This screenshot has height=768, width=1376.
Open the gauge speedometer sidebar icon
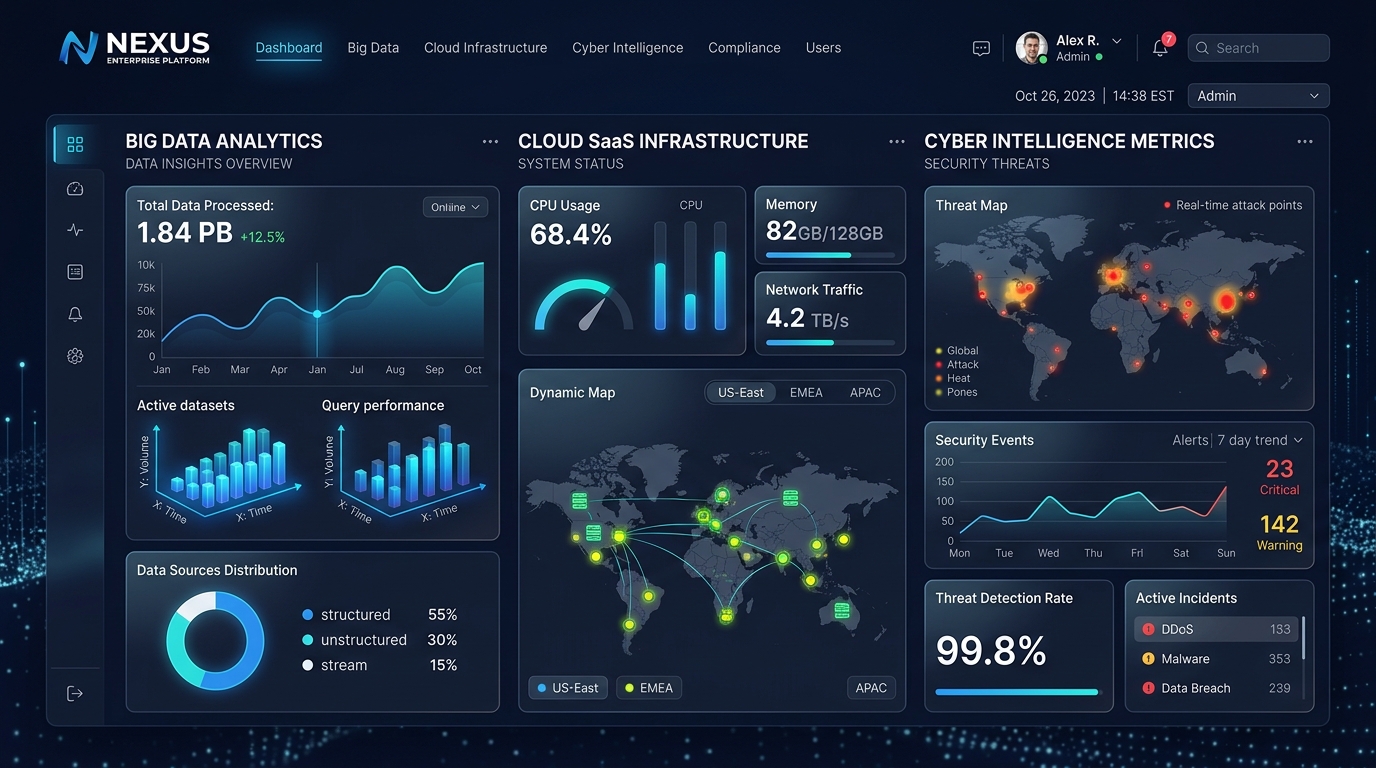pyautogui.click(x=75, y=189)
